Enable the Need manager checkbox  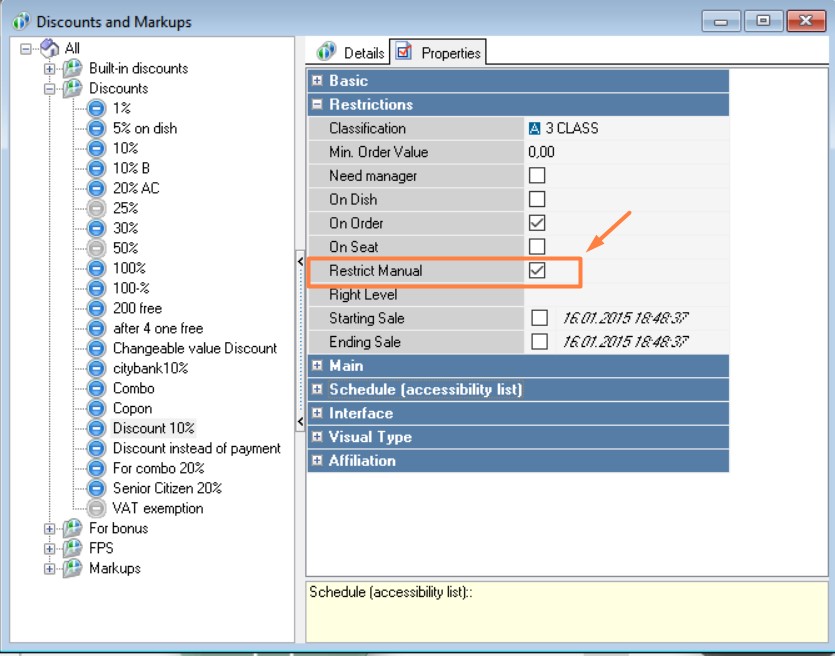tap(537, 176)
